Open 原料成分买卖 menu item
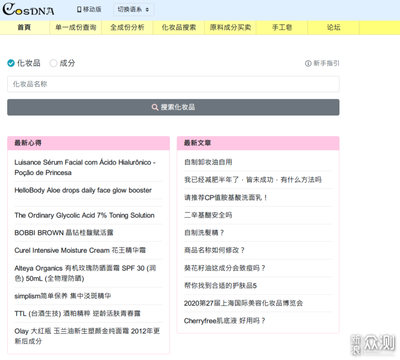The image size is (400, 360). tap(230, 27)
